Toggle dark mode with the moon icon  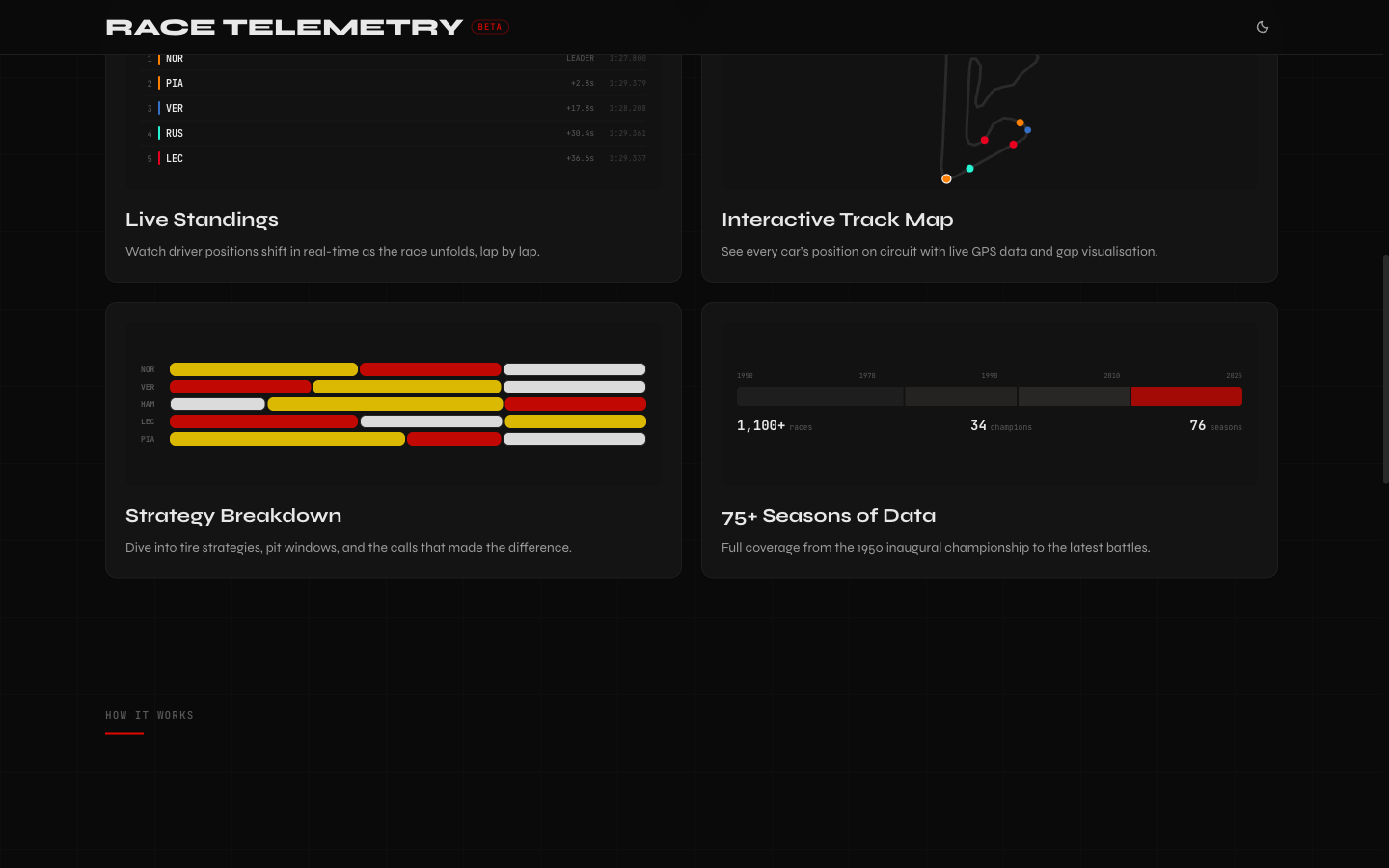point(1263,27)
